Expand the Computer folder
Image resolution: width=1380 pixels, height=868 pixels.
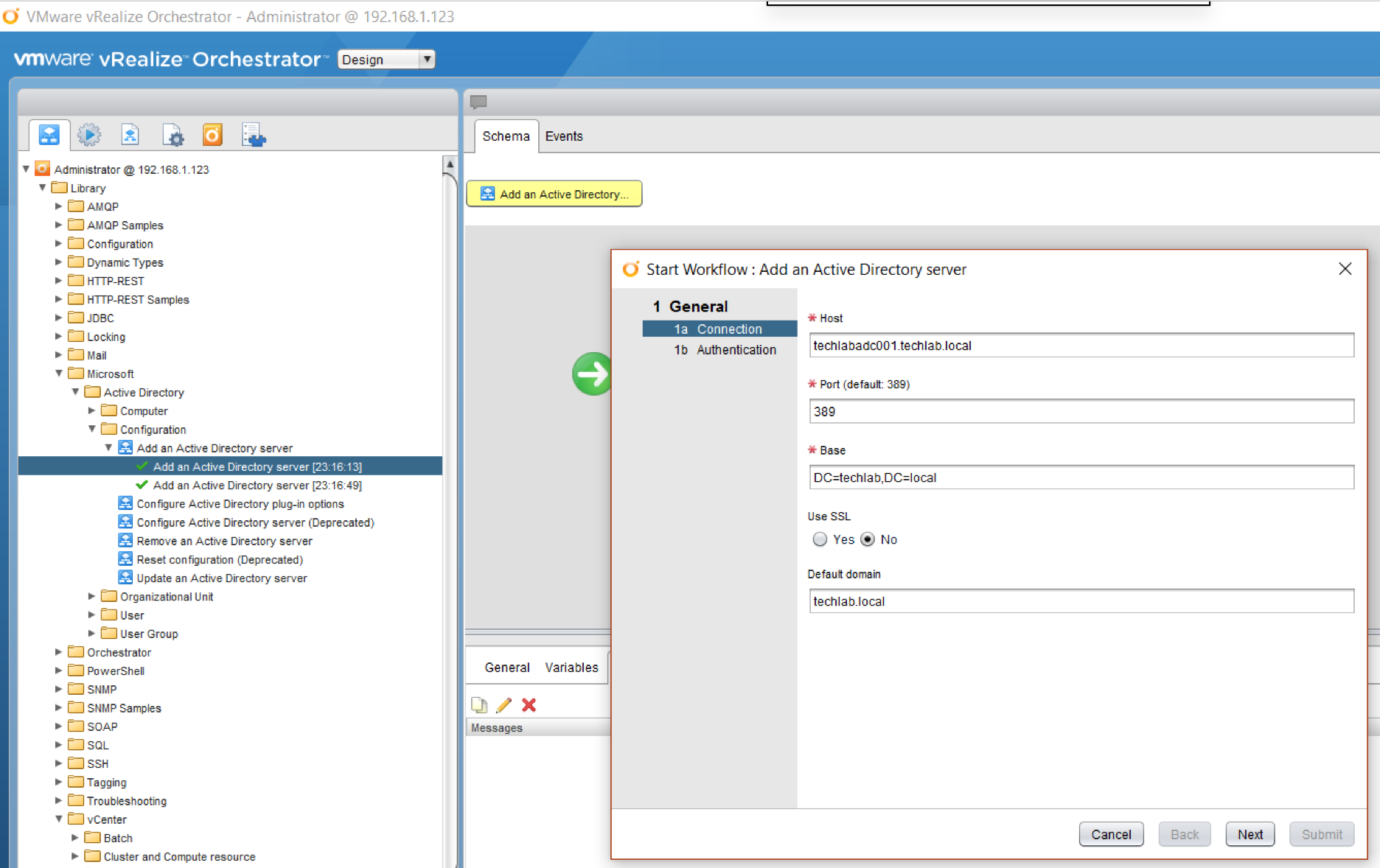click(91, 410)
